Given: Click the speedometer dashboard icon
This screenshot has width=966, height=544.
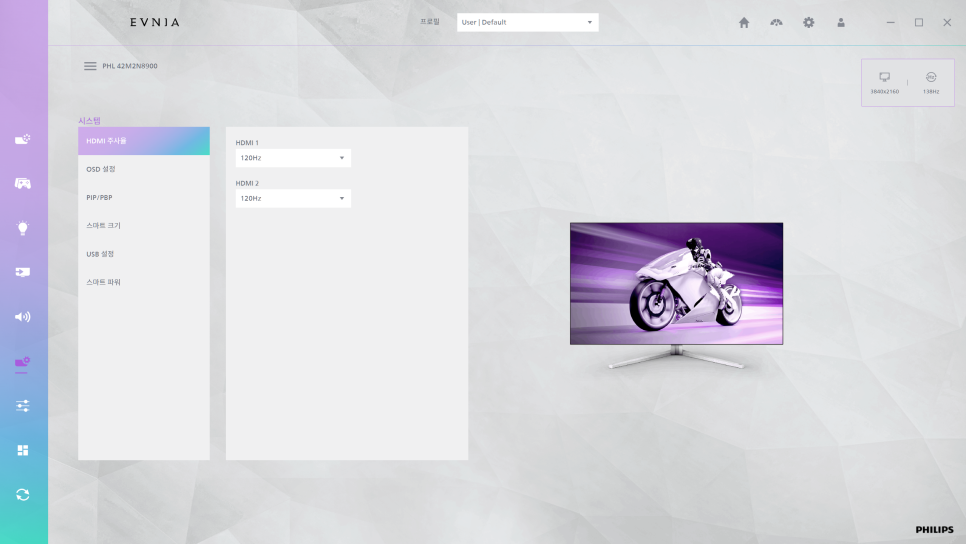Looking at the screenshot, I should click(x=776, y=23).
